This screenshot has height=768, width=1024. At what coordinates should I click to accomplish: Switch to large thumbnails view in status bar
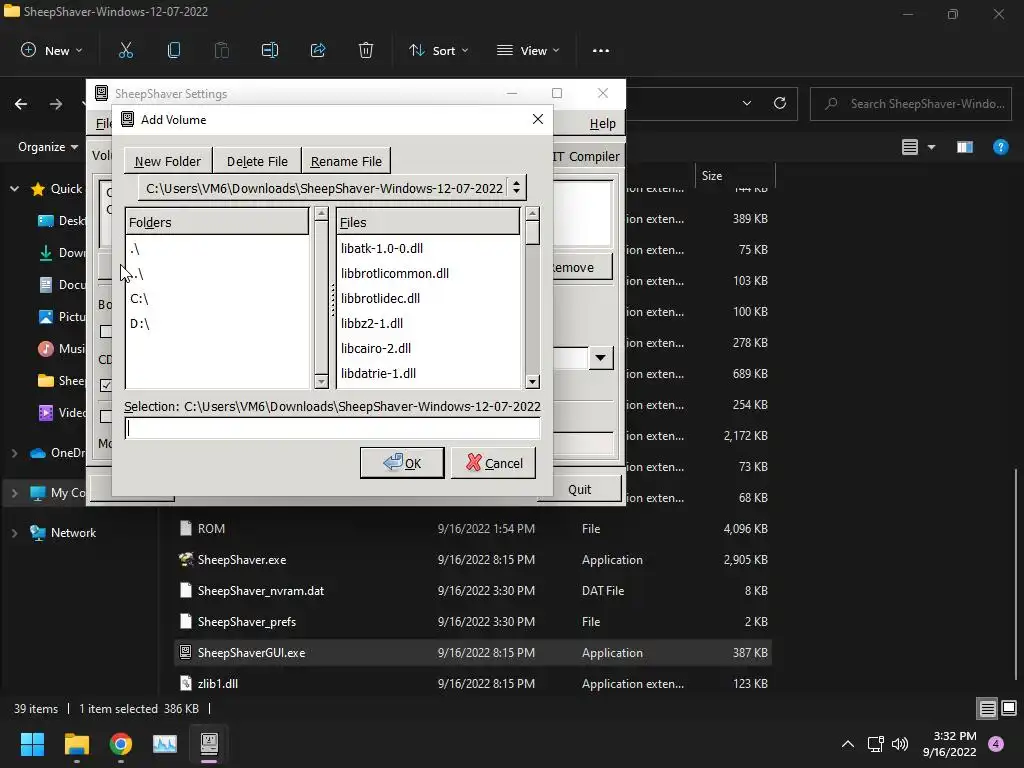(x=1009, y=709)
